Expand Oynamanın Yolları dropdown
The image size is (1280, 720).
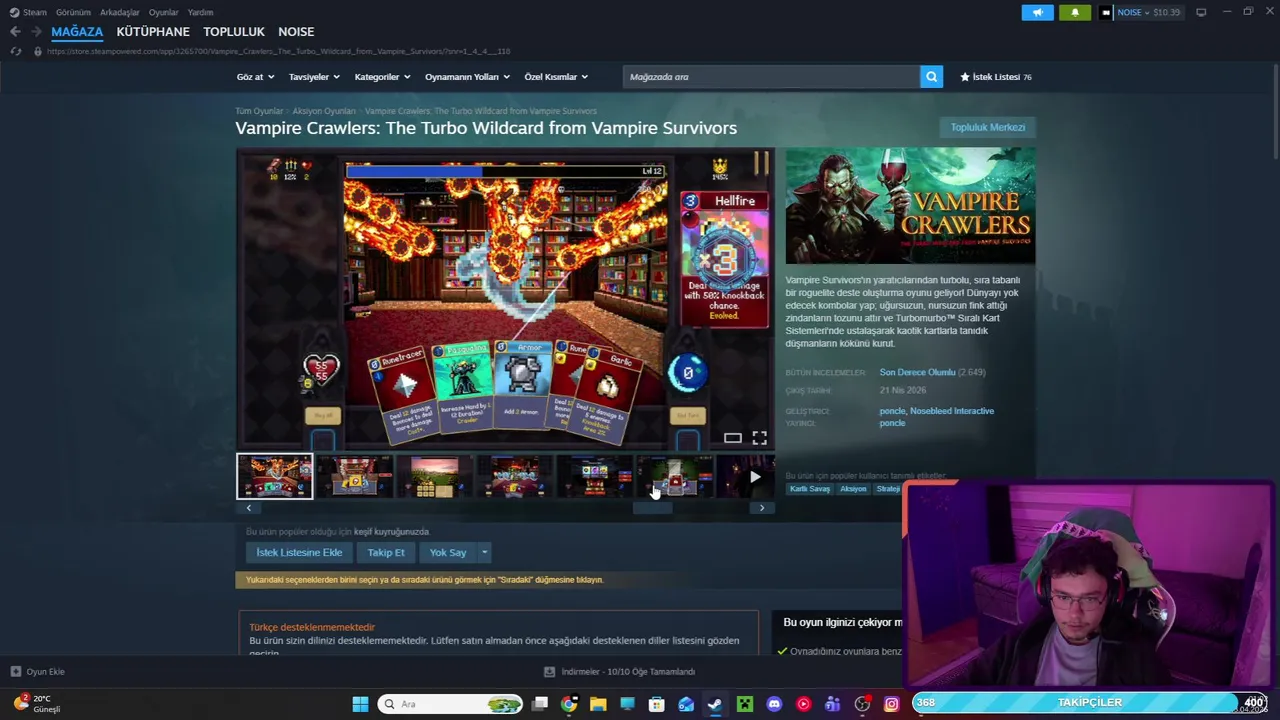467,77
